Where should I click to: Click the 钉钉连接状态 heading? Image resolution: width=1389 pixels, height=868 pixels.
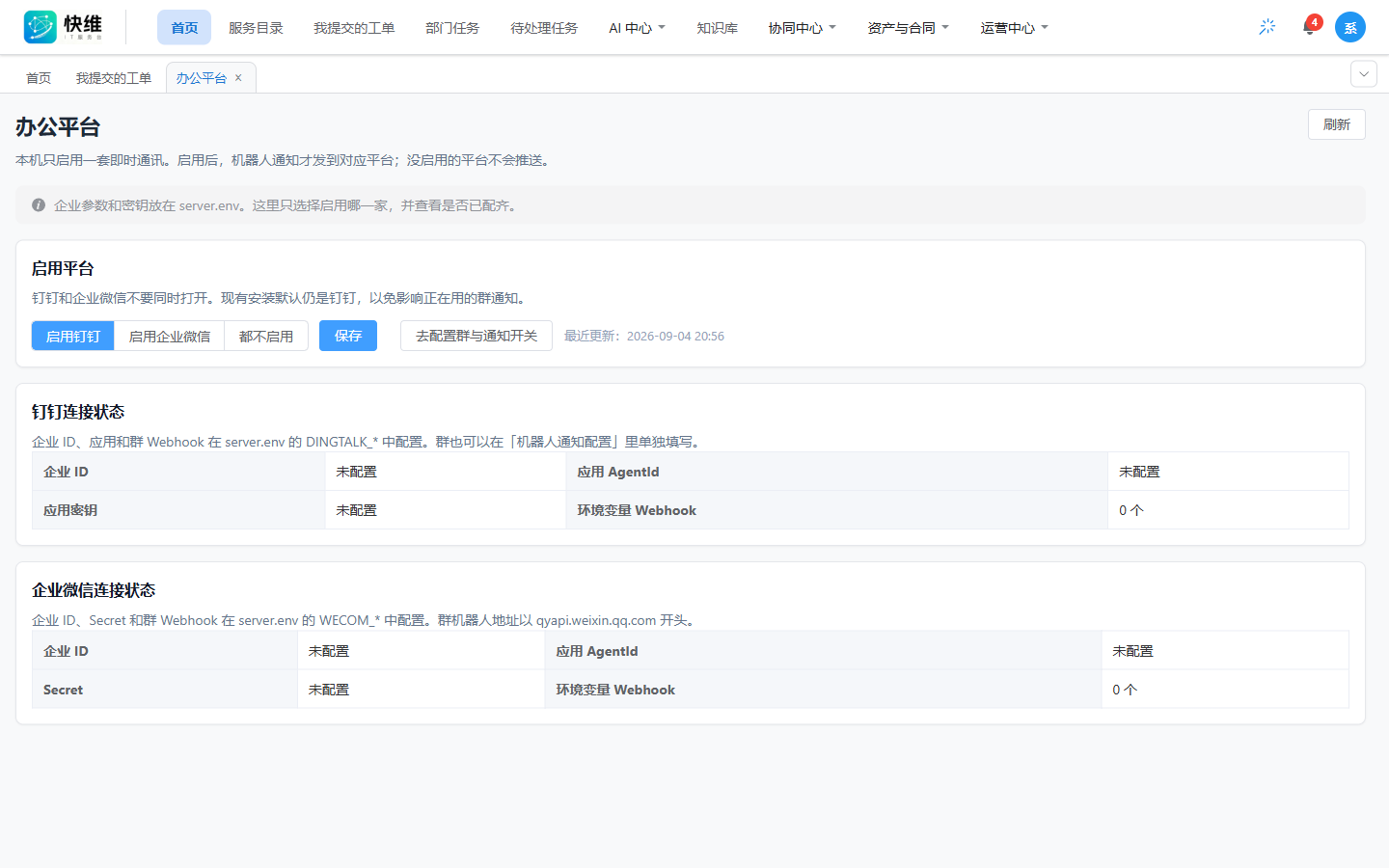(x=78, y=412)
